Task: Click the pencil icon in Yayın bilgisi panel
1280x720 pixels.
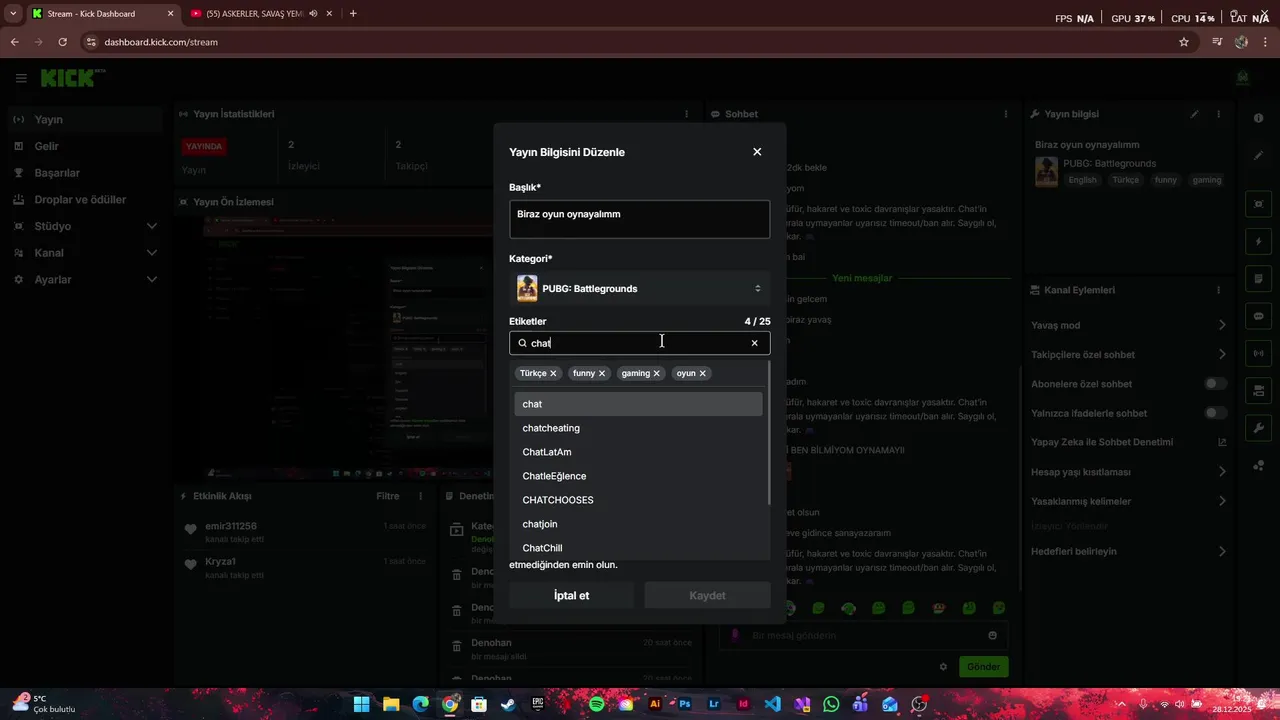Action: click(1194, 114)
